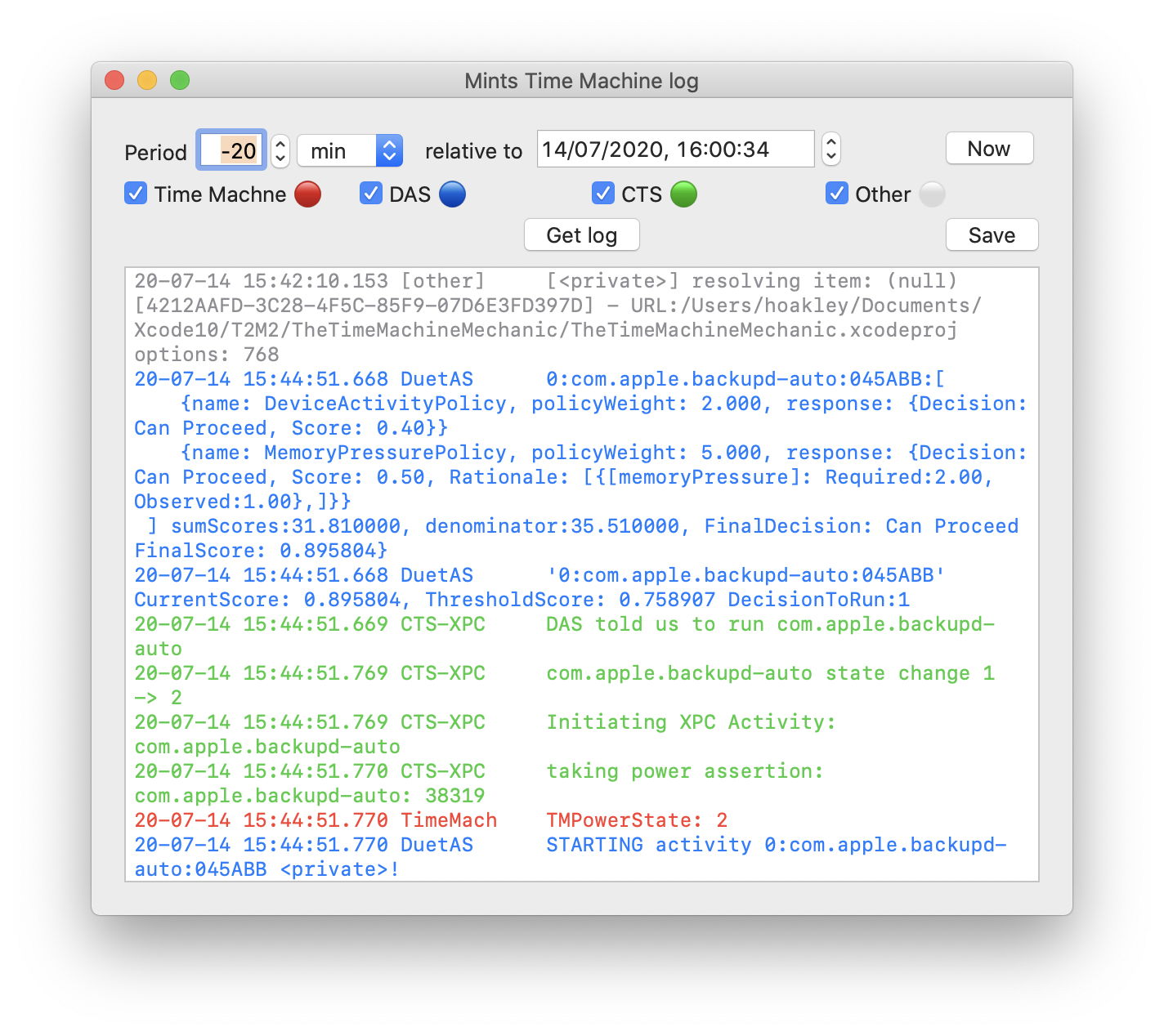Click the Period input field showing -20

coord(231,150)
